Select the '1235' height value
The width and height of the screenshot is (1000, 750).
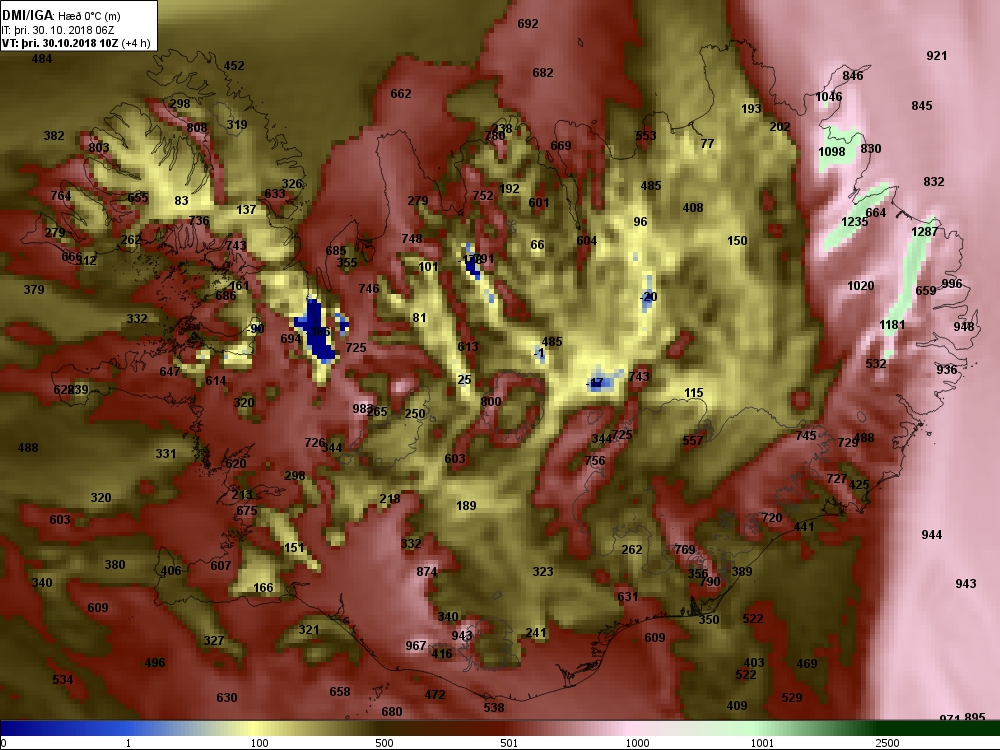(855, 222)
